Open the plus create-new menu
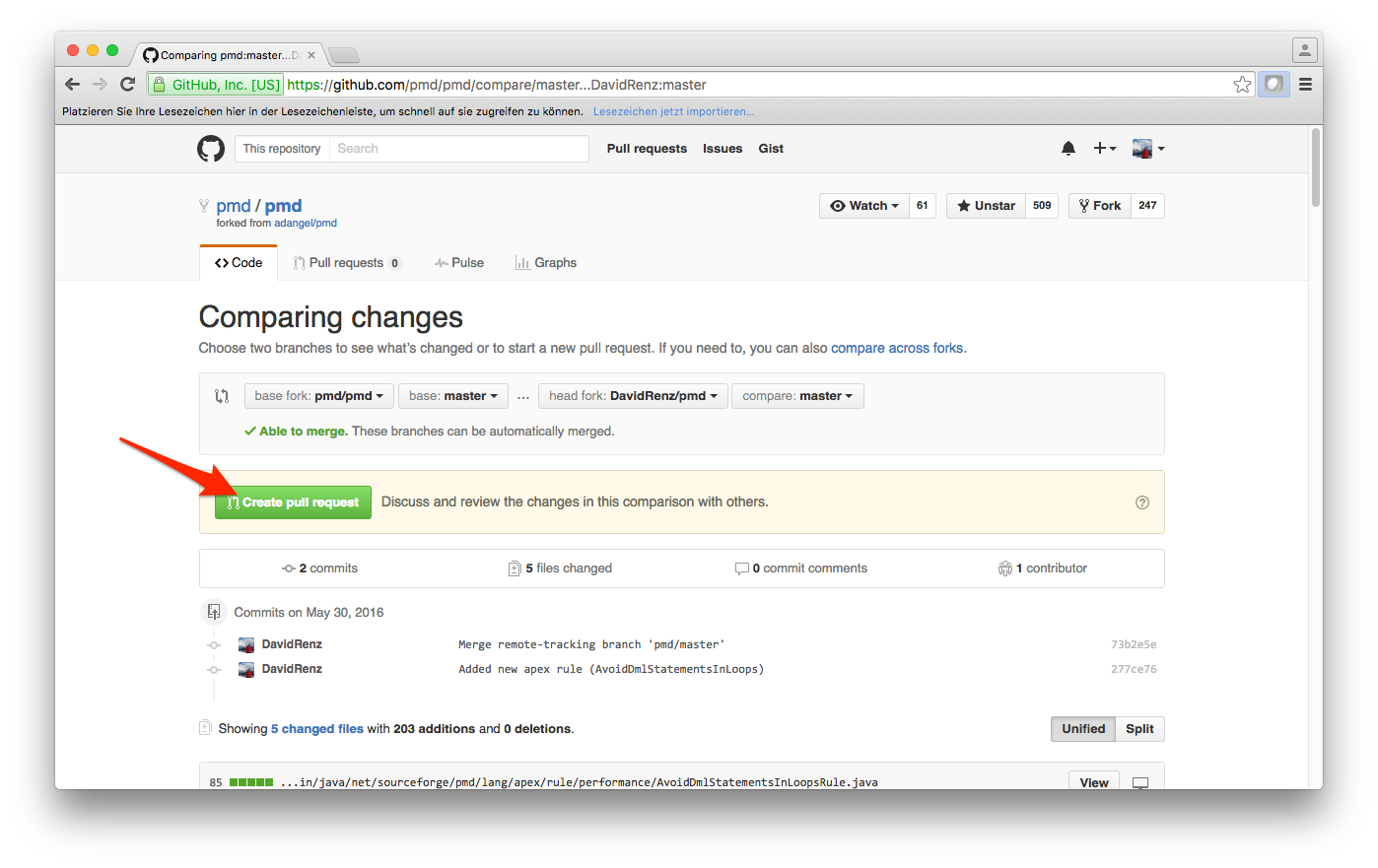1378x868 pixels. pos(1105,149)
